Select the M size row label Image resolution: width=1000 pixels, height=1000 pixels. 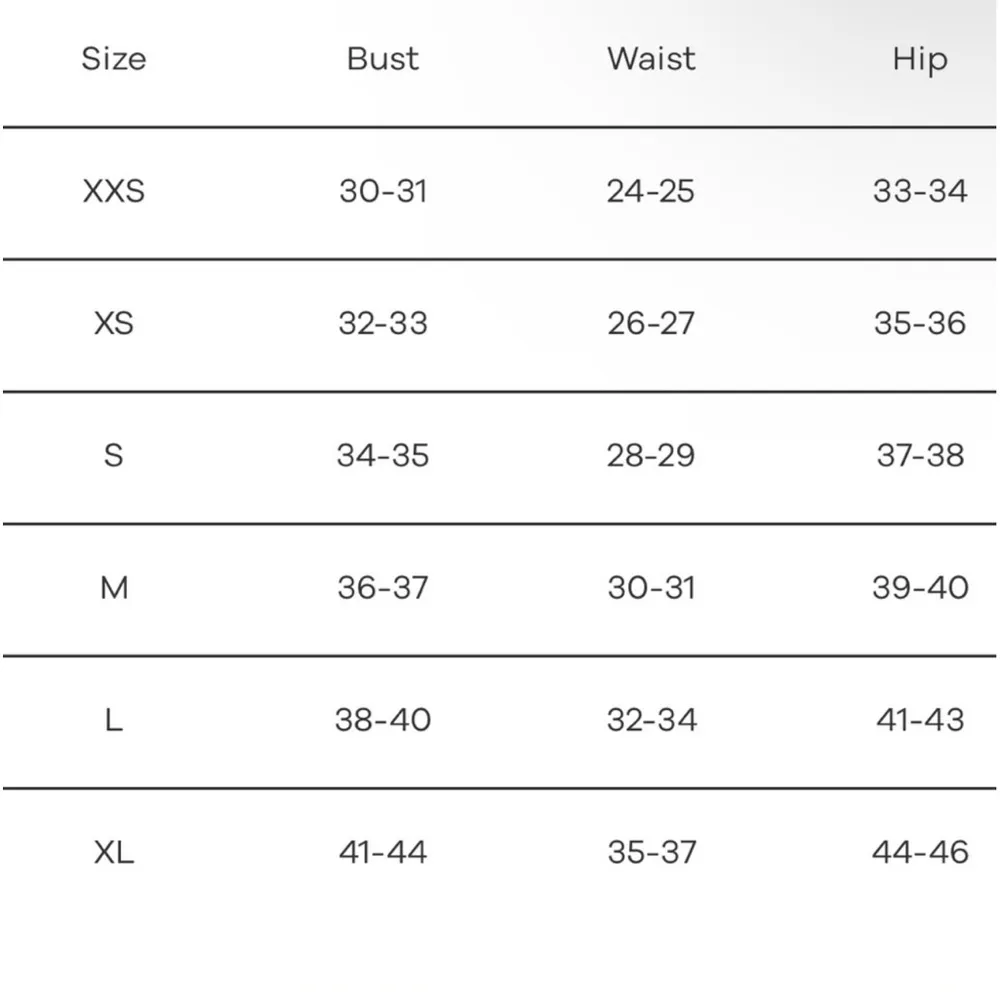(x=114, y=587)
